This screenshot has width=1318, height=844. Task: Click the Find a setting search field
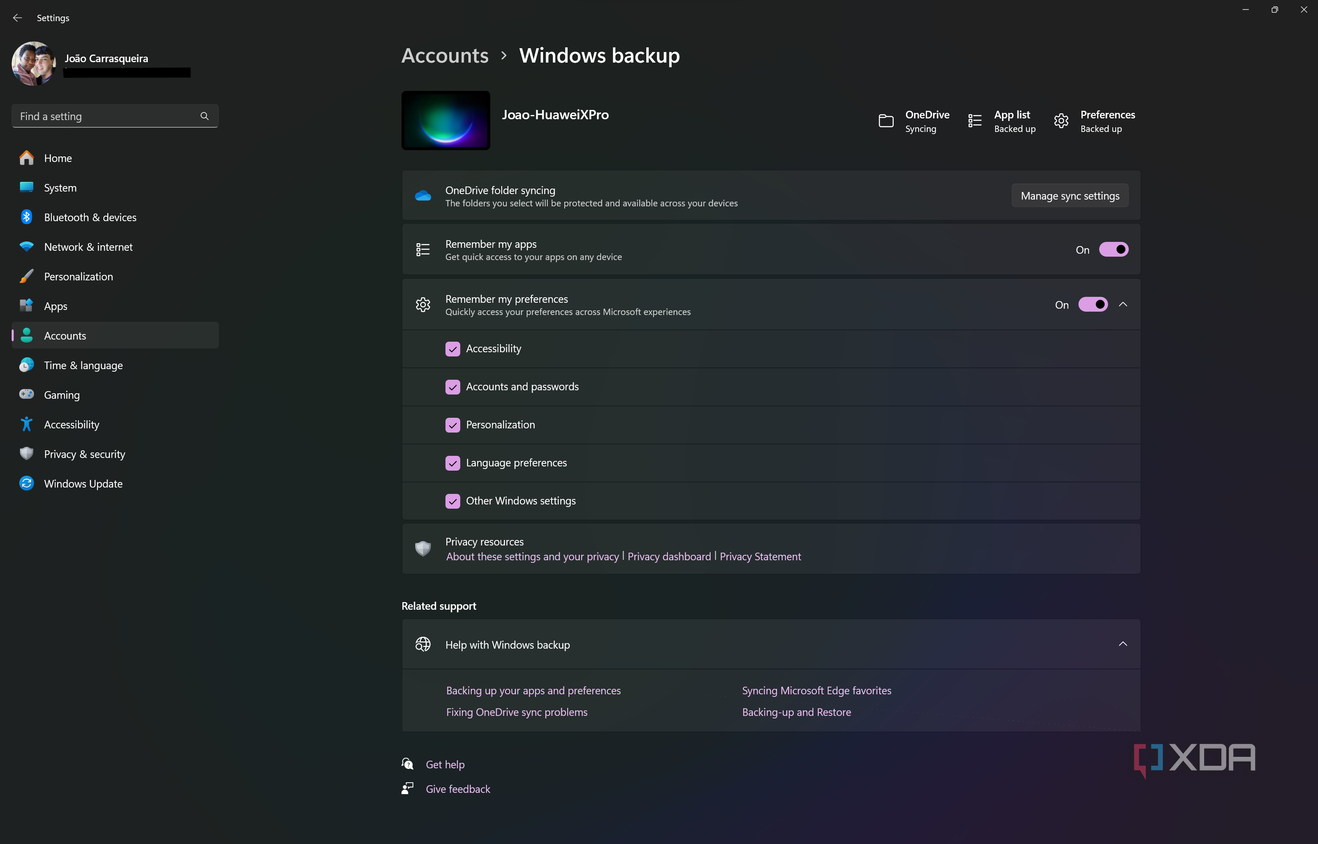click(115, 116)
